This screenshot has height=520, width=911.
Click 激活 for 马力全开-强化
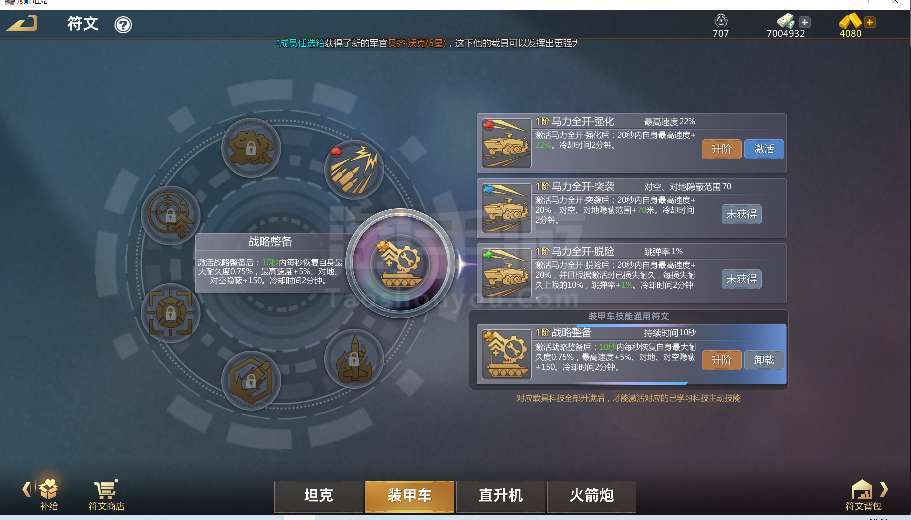click(x=763, y=149)
